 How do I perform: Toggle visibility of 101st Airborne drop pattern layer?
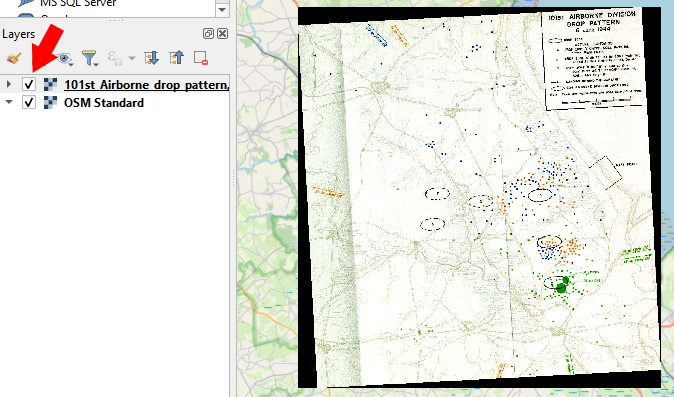[x=29, y=84]
